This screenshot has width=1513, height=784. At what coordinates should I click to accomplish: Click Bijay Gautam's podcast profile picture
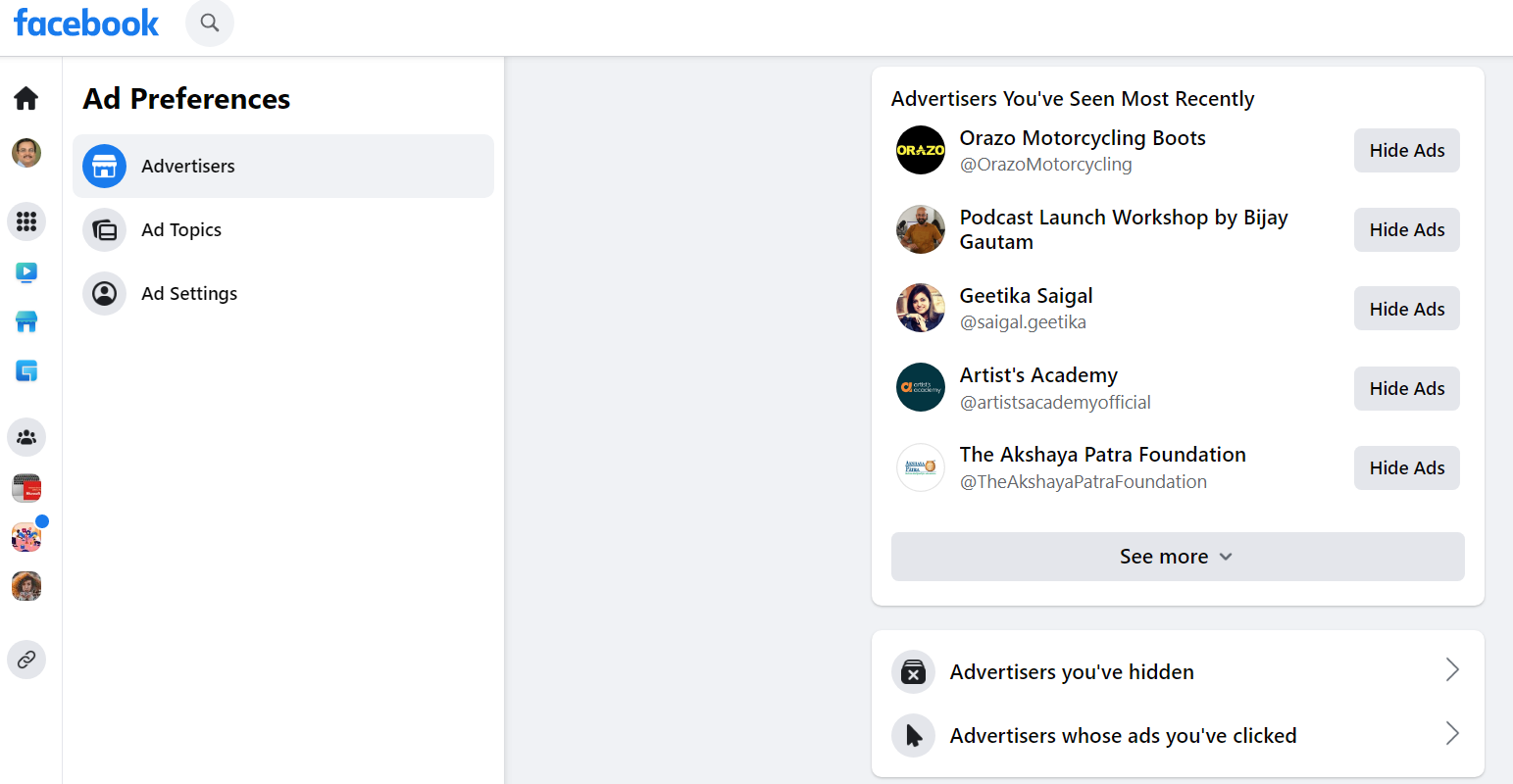tap(921, 229)
